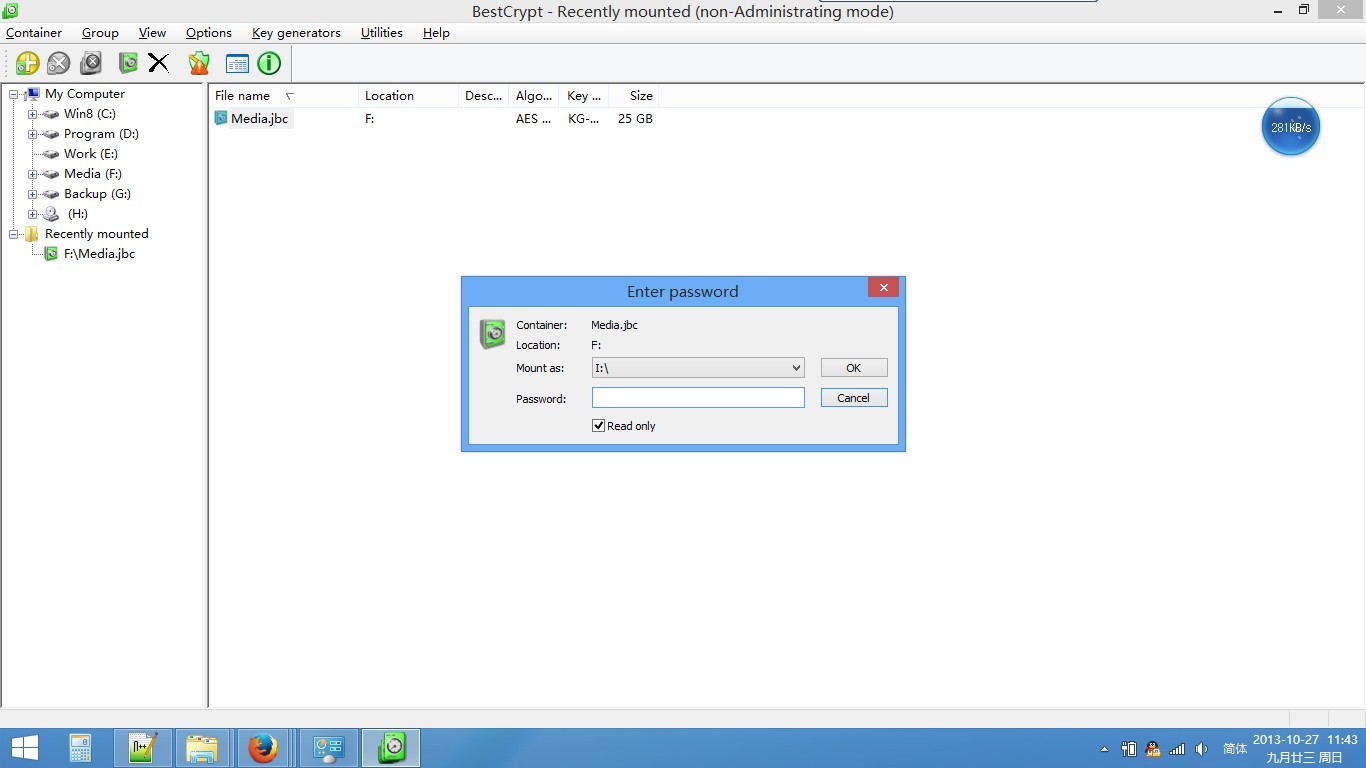Open the View menu
Viewport: 1366px width, 768px height.
152,33
